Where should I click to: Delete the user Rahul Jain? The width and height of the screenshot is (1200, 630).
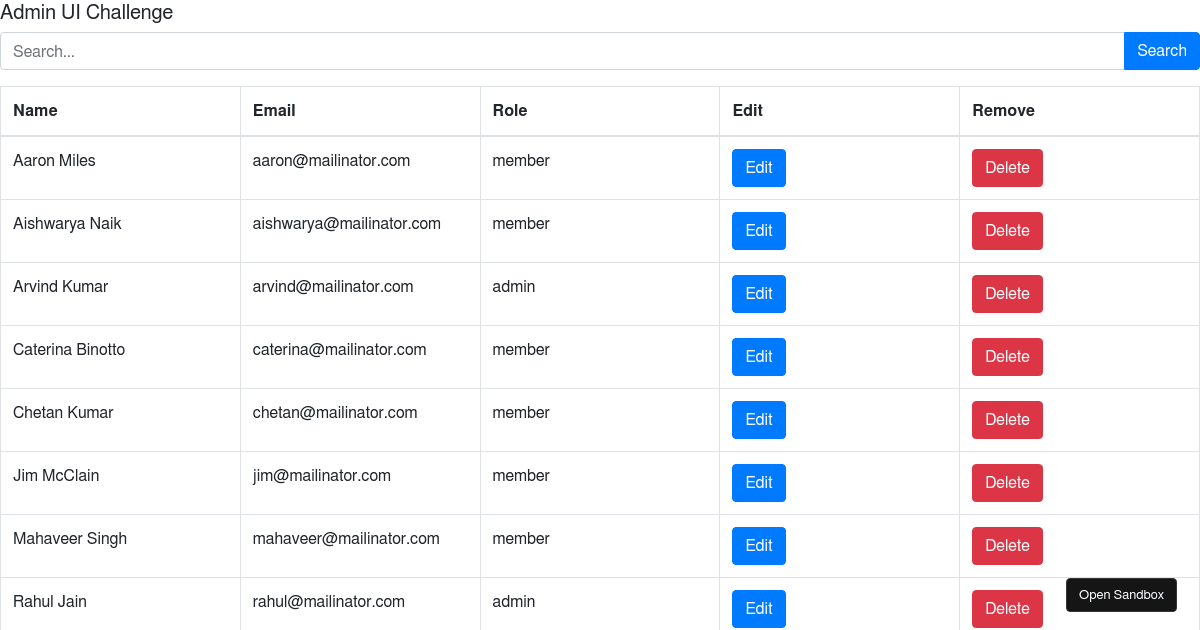coord(1007,608)
